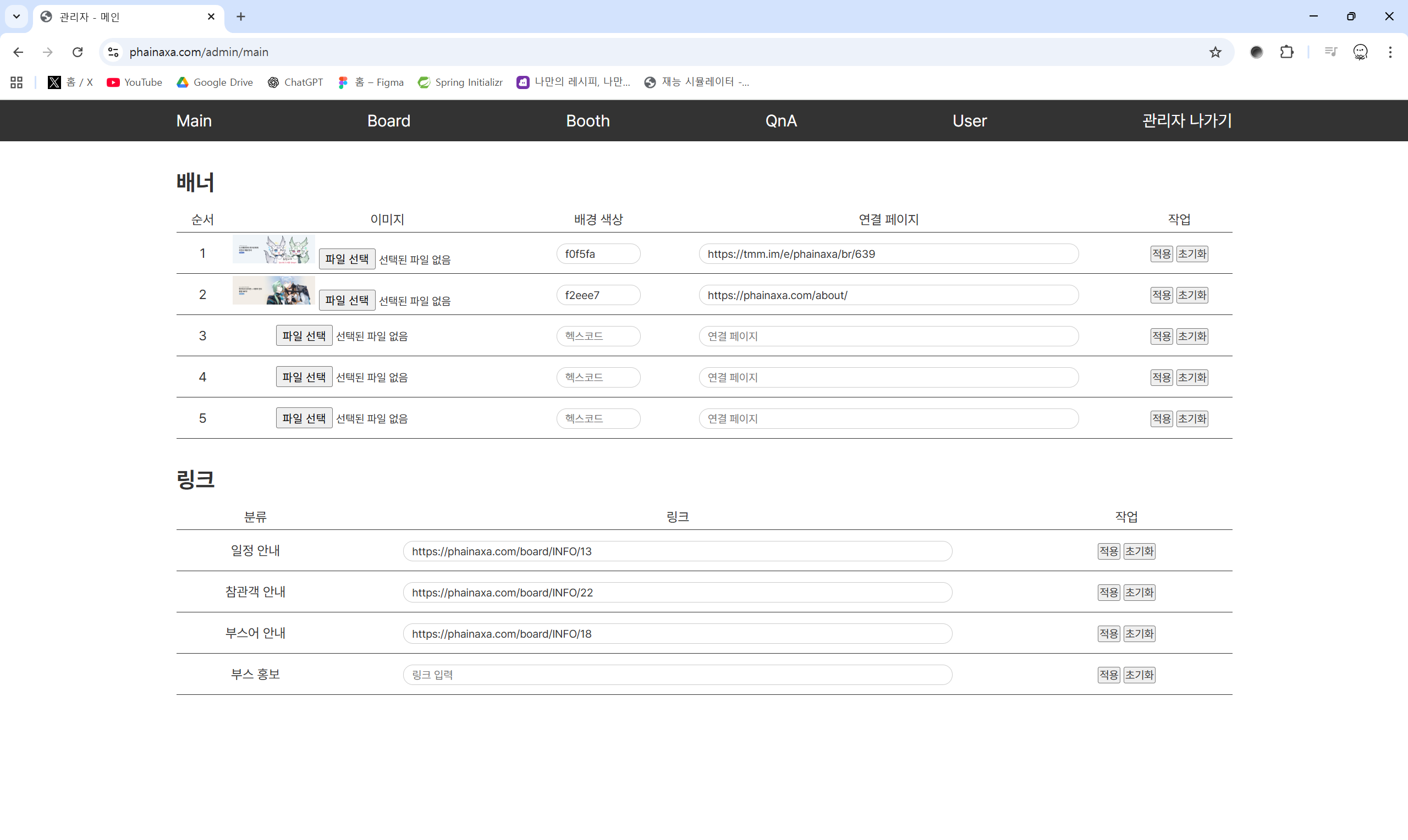Open the Spring Initializr bookmark
This screenshot has width=1408, height=840.
[460, 82]
